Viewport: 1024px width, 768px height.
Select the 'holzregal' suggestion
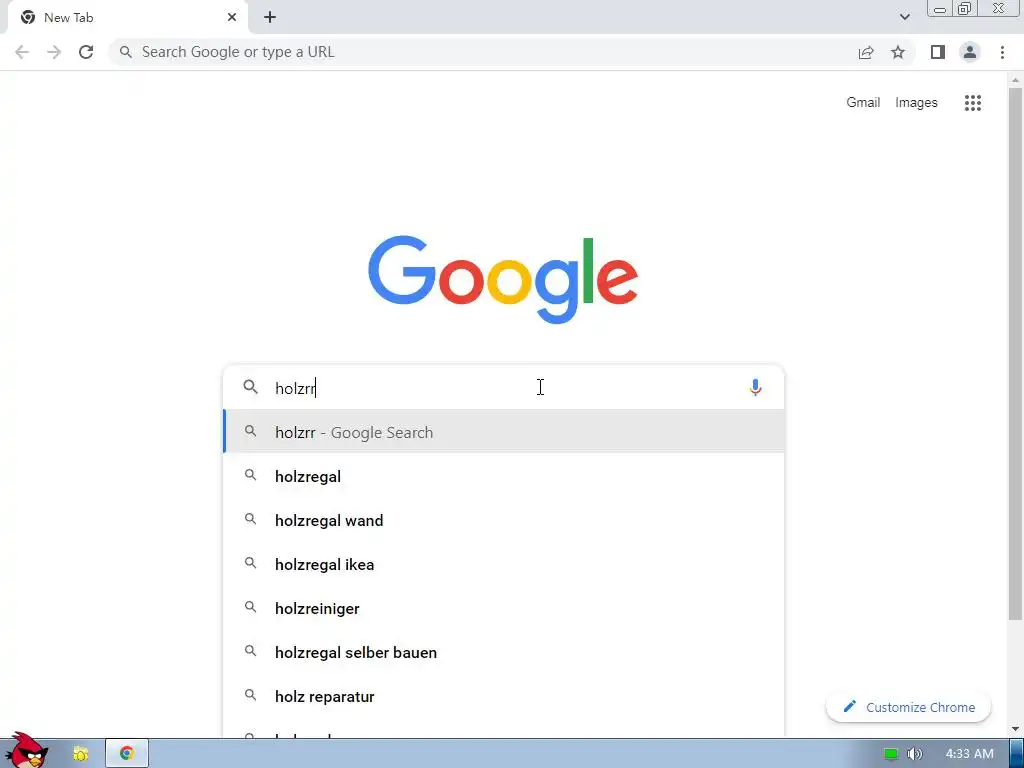point(504,476)
